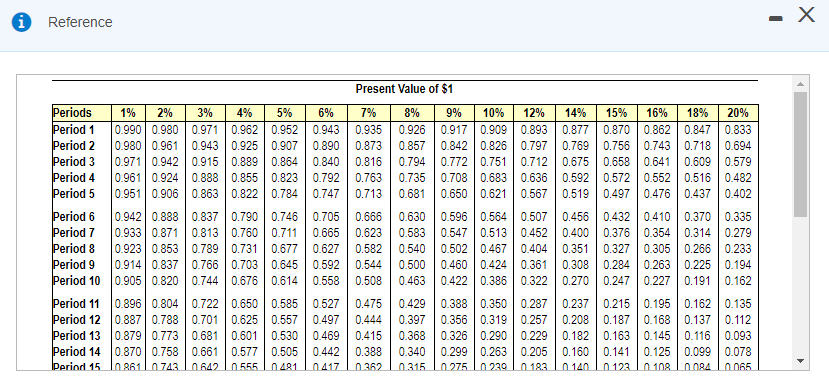Click the "Period 5" row label
Viewport: 829px width, 384px height.
pyautogui.click(x=73, y=194)
